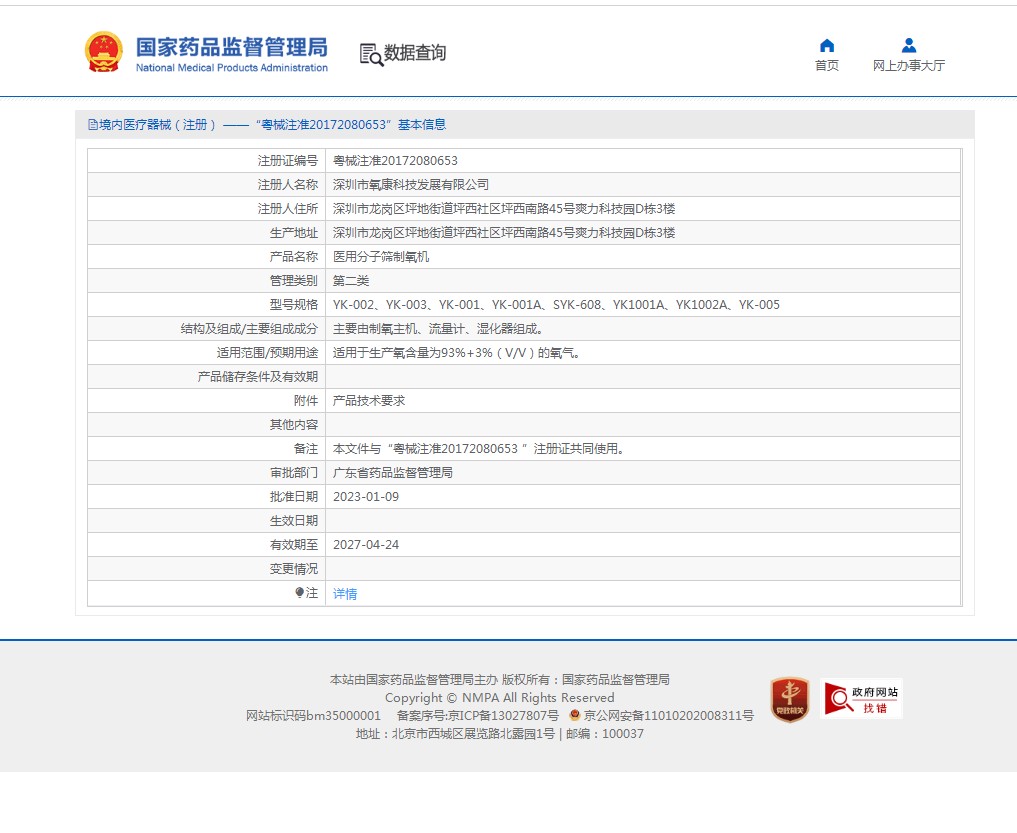Click 产品技术要求 attachment value
This screenshot has height=833, width=1017.
pos(369,401)
